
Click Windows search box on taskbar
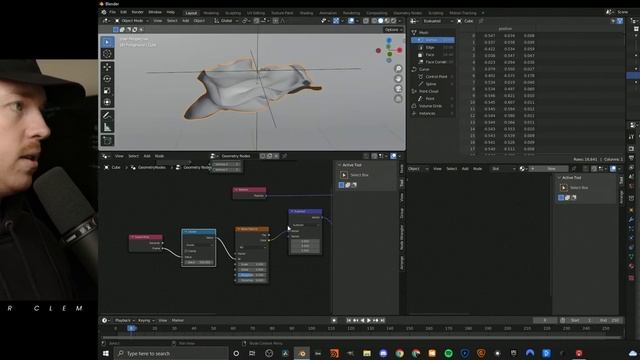171,353
